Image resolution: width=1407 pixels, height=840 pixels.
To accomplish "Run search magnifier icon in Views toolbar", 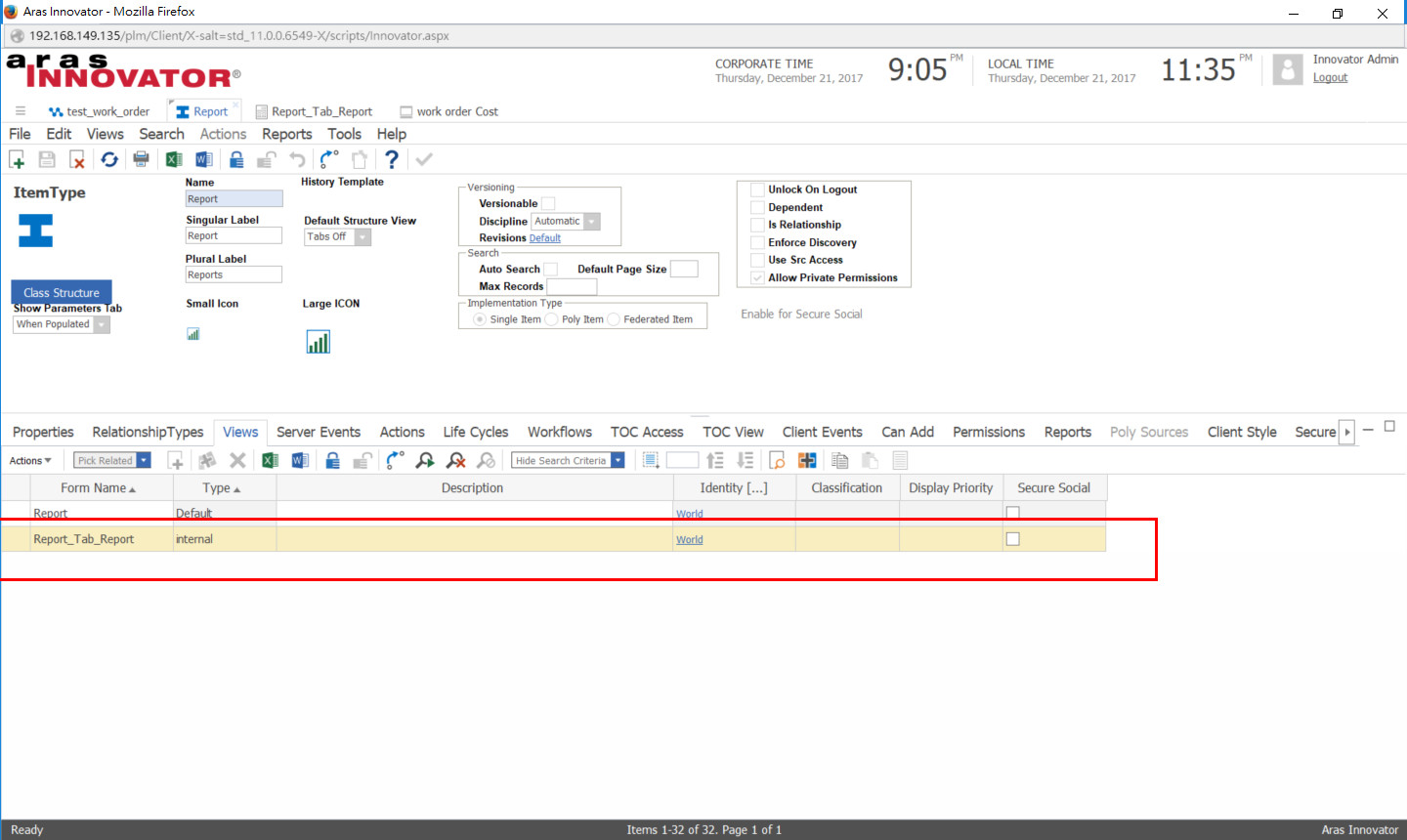I will point(425,460).
